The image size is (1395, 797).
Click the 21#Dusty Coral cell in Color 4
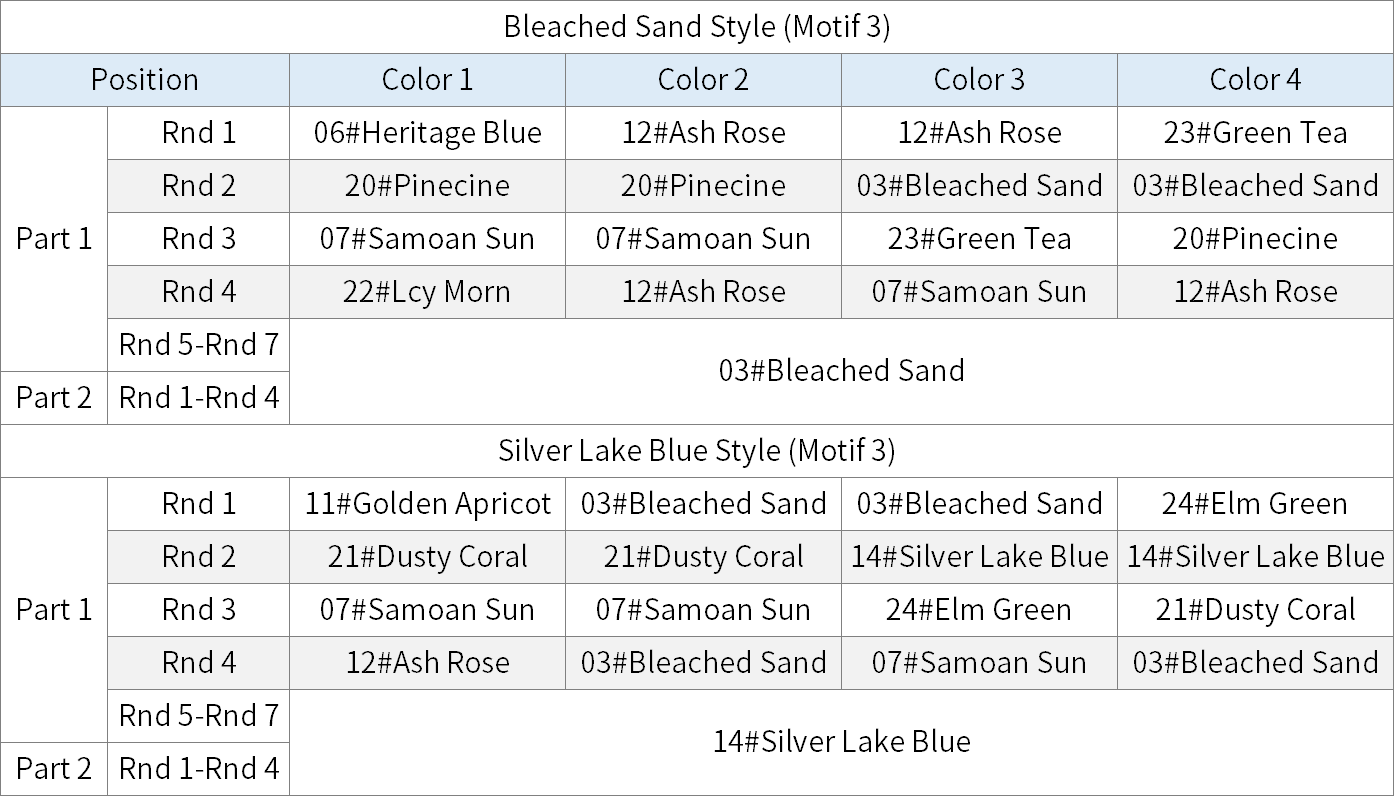tap(1255, 610)
